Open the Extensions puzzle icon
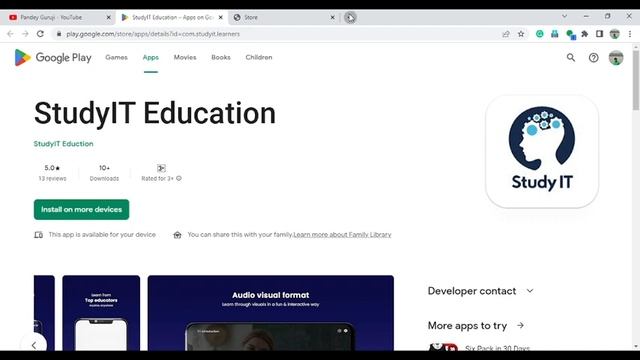 coord(584,34)
